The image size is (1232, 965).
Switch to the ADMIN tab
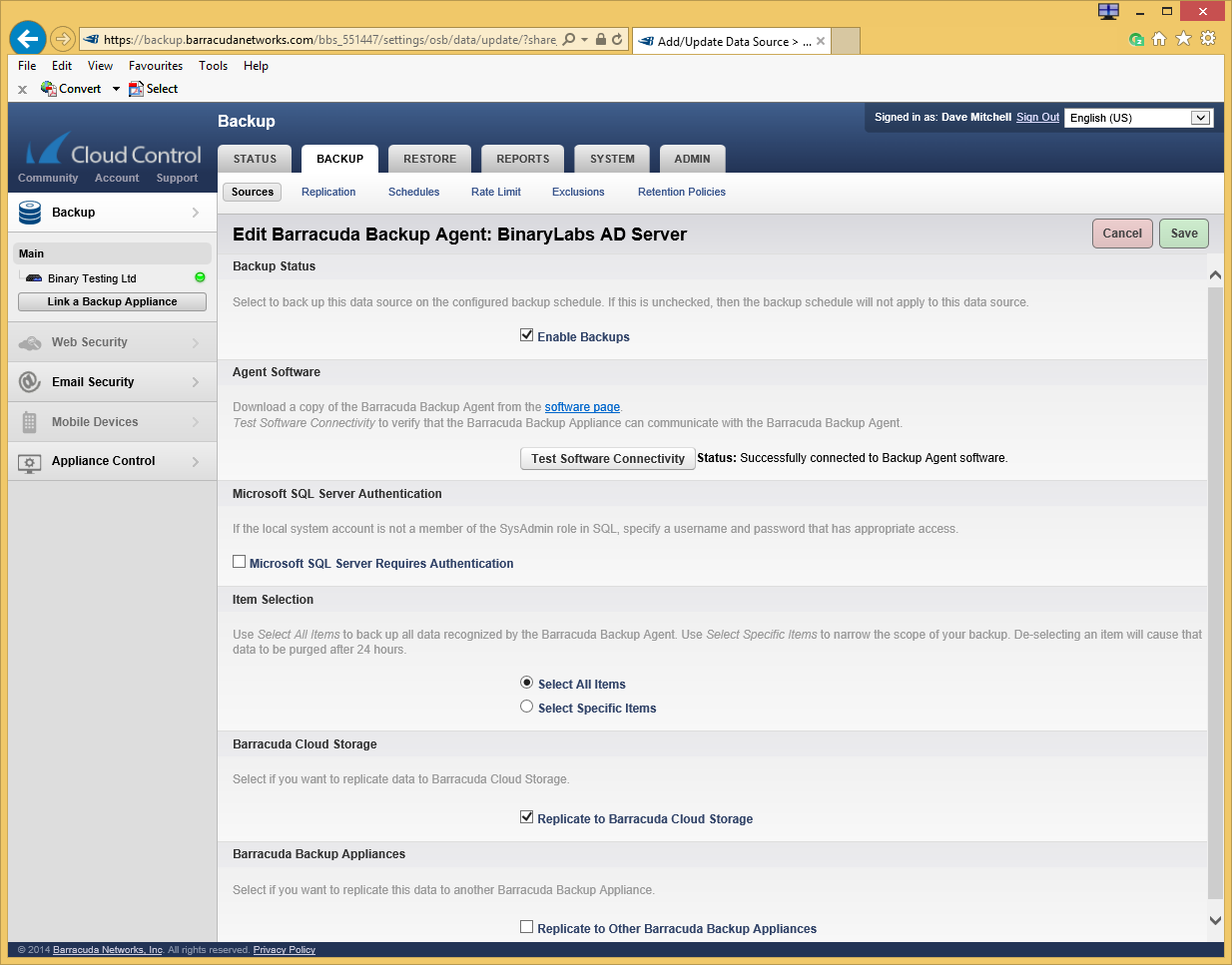[x=692, y=159]
